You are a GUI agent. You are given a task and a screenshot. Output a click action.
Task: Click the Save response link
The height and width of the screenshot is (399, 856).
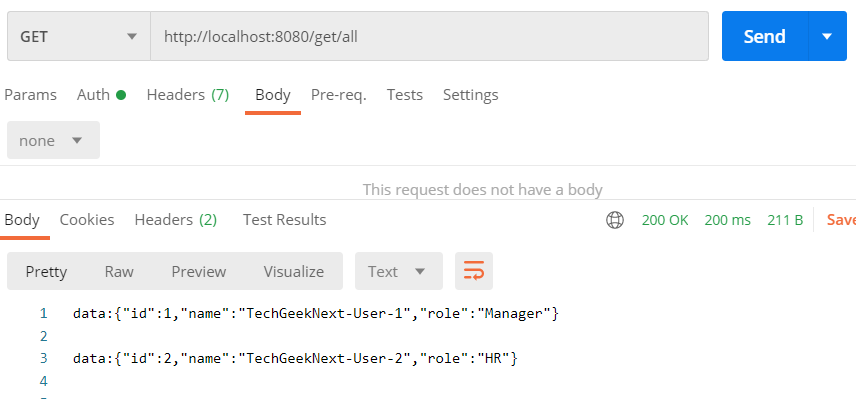(x=841, y=220)
